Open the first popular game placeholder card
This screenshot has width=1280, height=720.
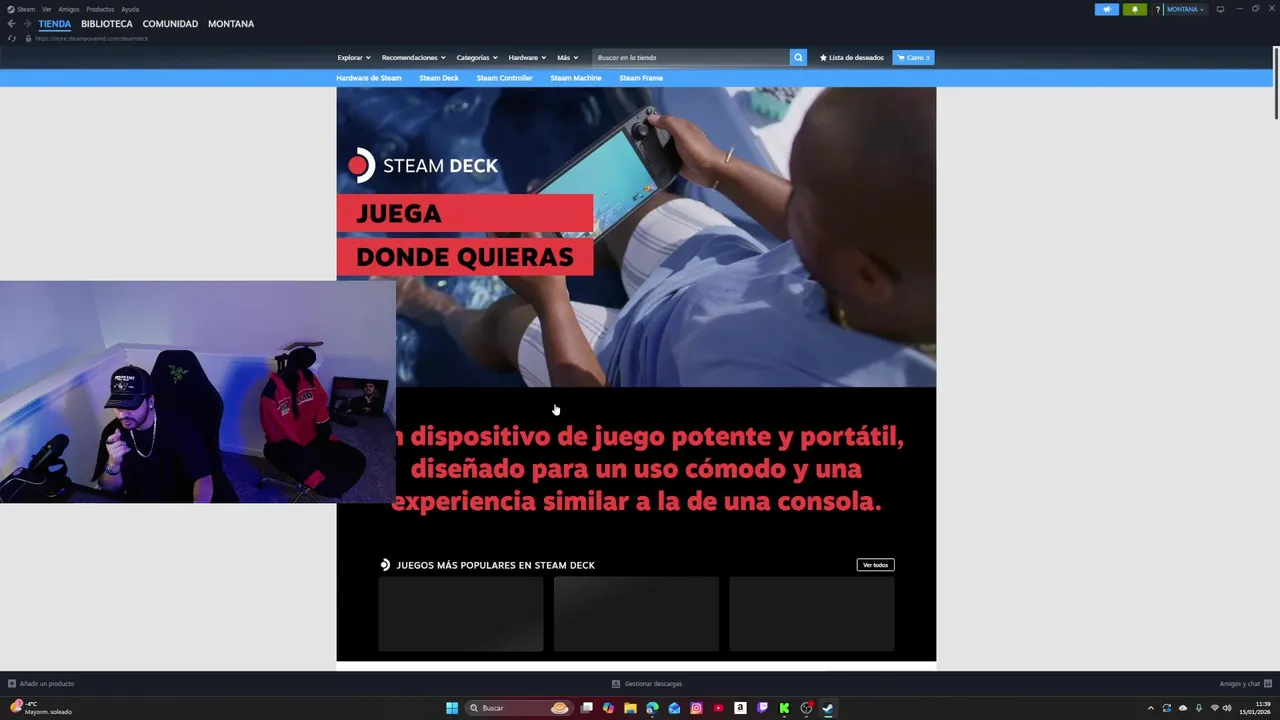coord(461,614)
